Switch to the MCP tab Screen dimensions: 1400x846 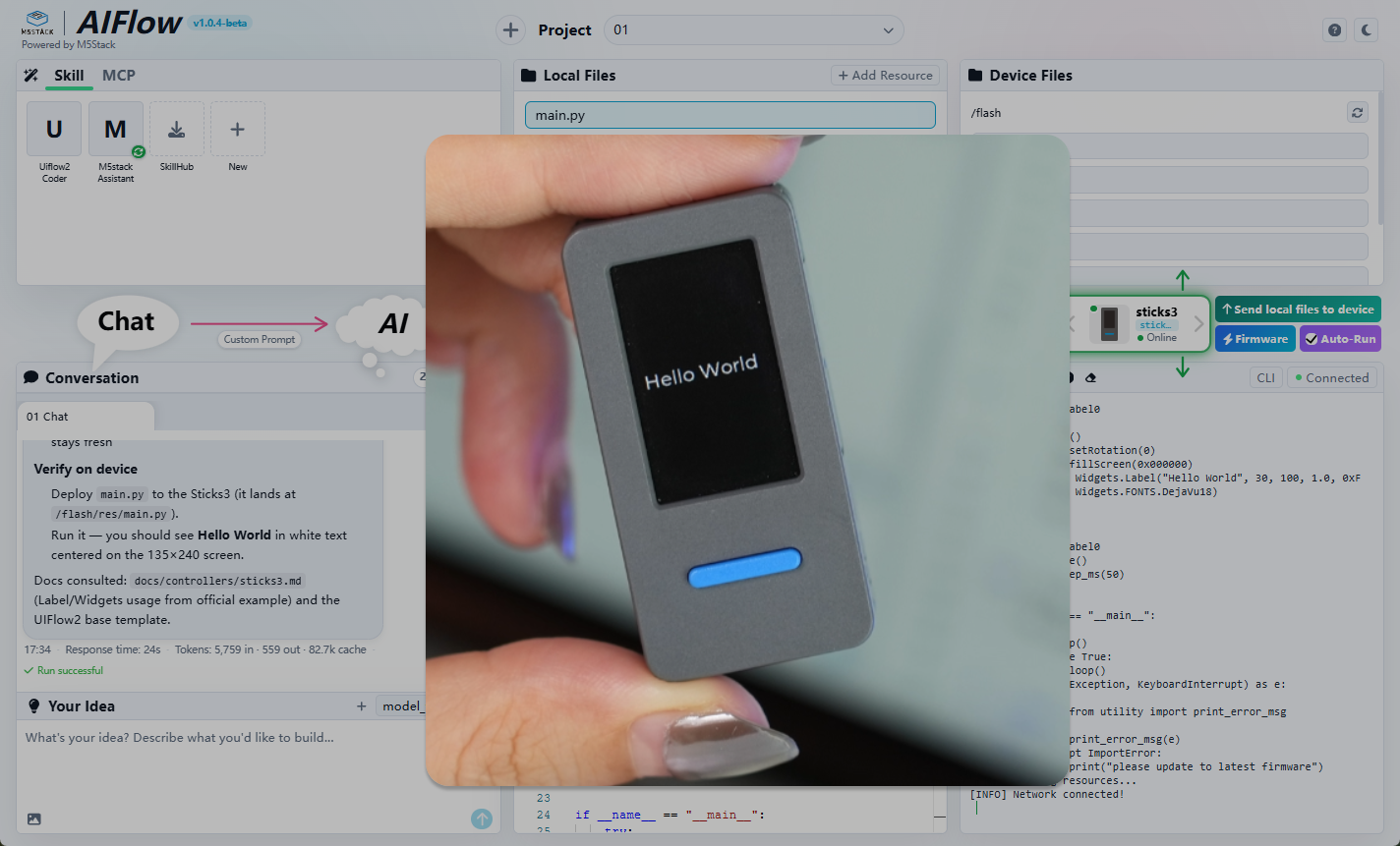(x=119, y=76)
